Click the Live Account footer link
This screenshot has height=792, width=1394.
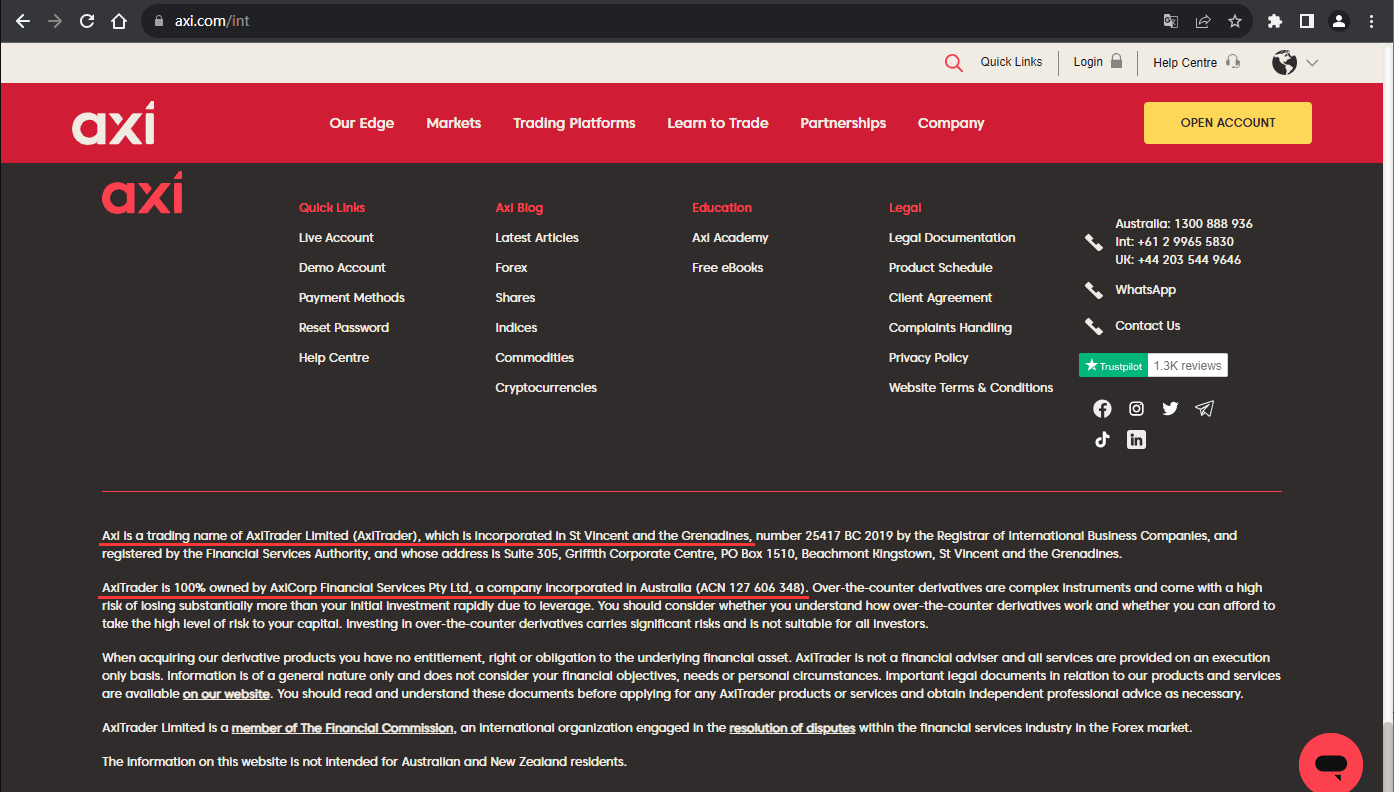coord(336,238)
